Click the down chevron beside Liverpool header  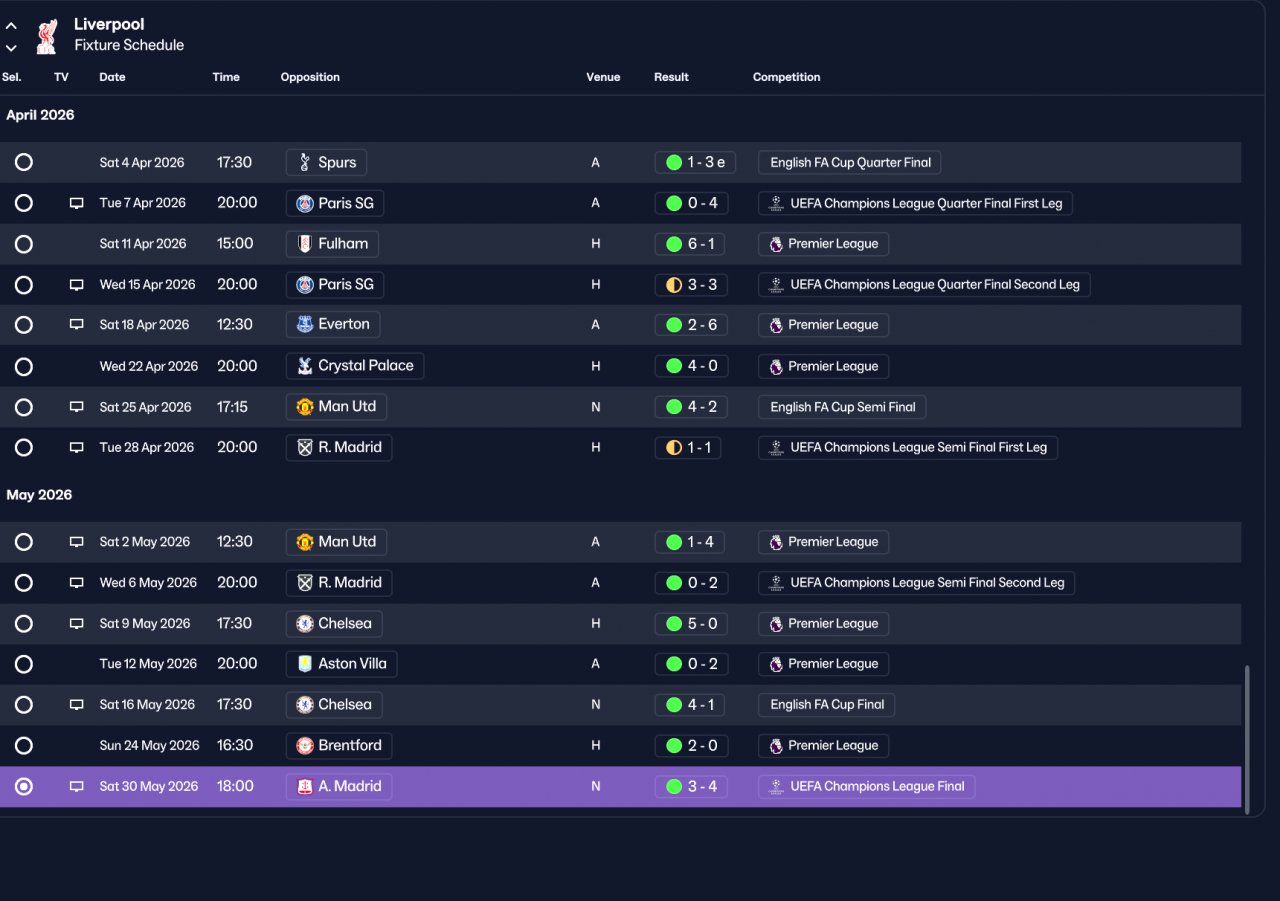pyautogui.click(x=11, y=47)
